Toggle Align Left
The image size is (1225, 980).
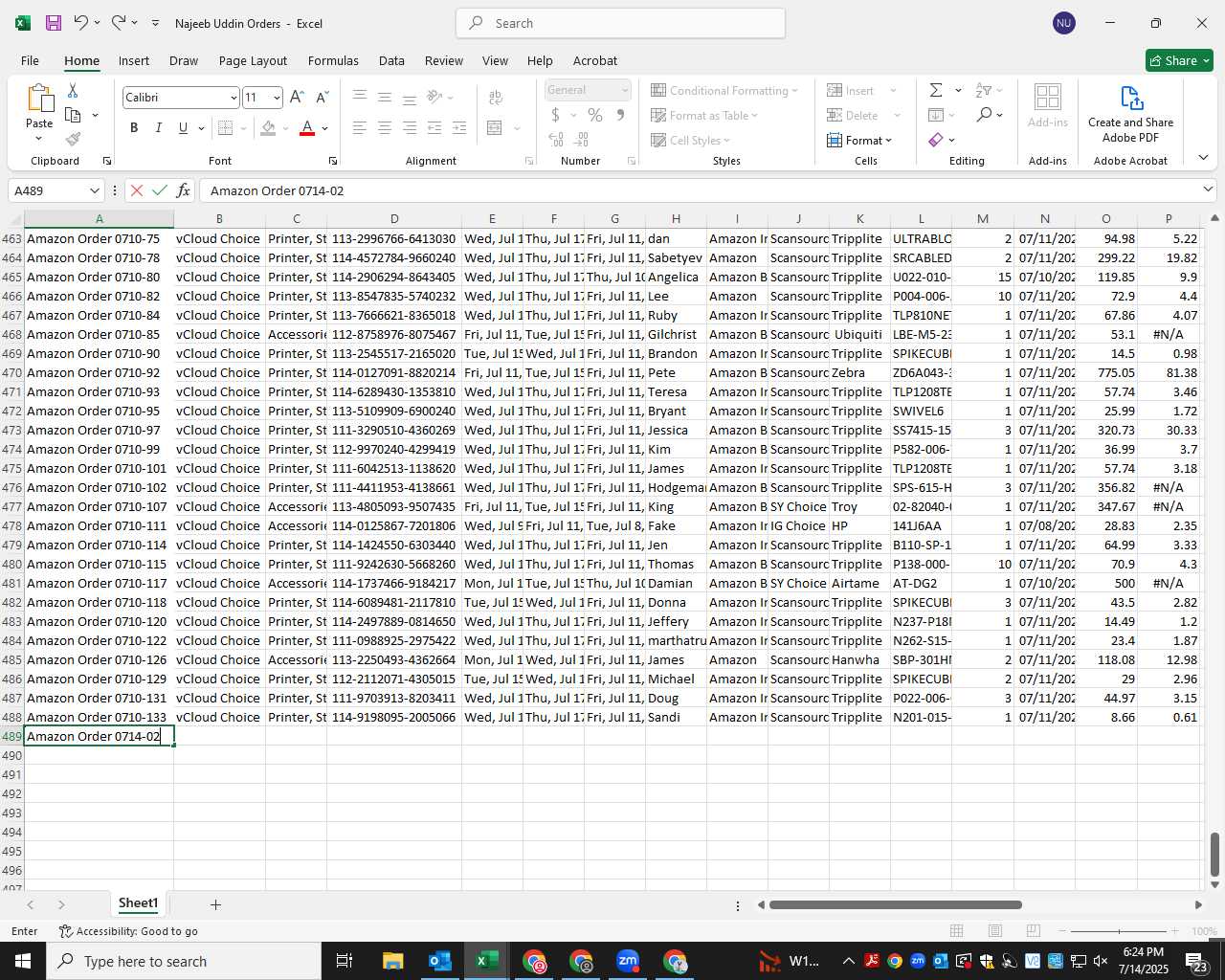tap(360, 127)
